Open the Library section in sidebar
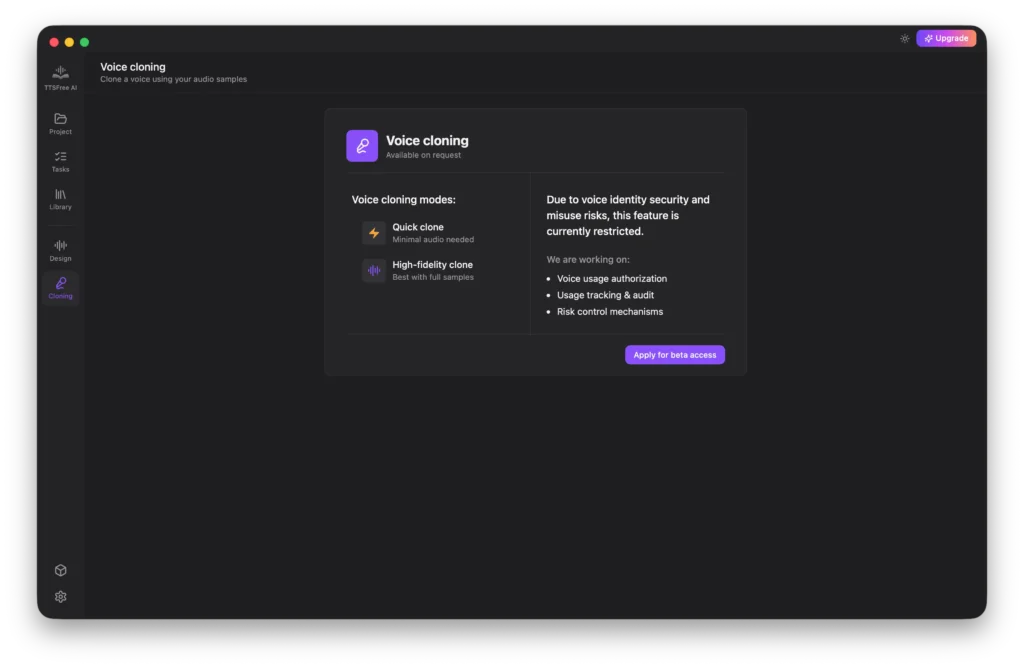 [x=60, y=199]
